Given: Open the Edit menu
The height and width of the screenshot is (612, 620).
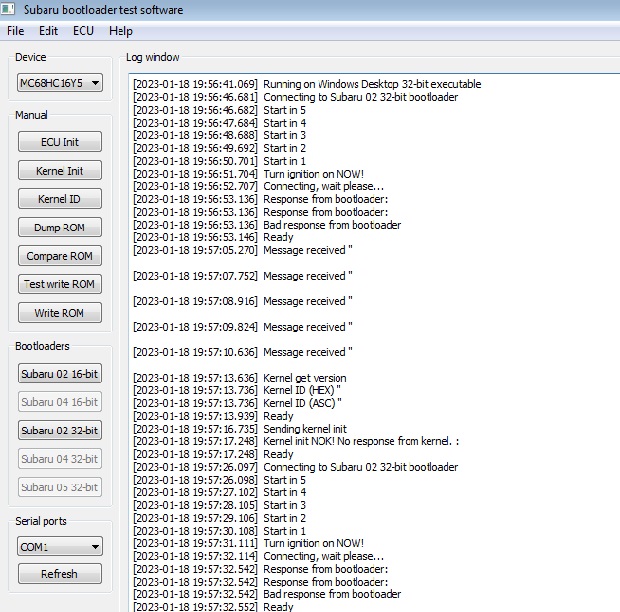Looking at the screenshot, I should point(48,31).
